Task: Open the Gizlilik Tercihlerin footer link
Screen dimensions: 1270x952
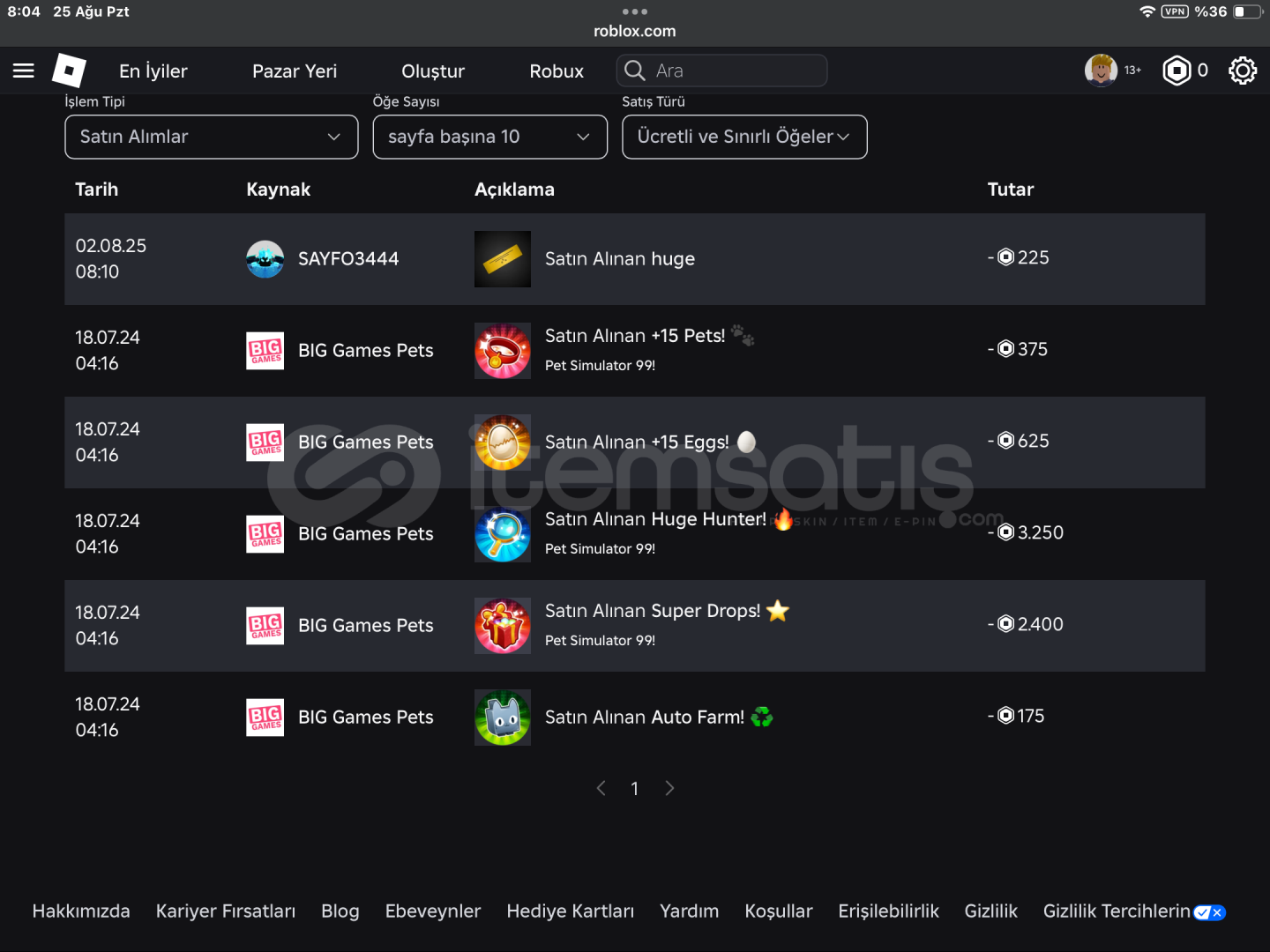Action: click(x=1117, y=911)
